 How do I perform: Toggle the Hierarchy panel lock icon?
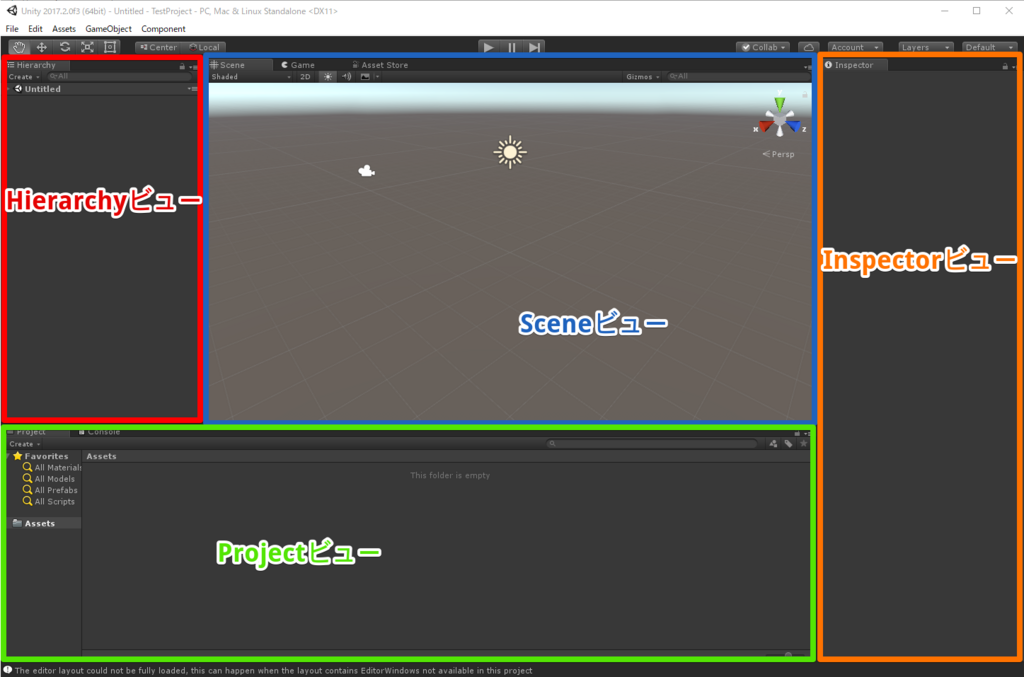point(182,66)
